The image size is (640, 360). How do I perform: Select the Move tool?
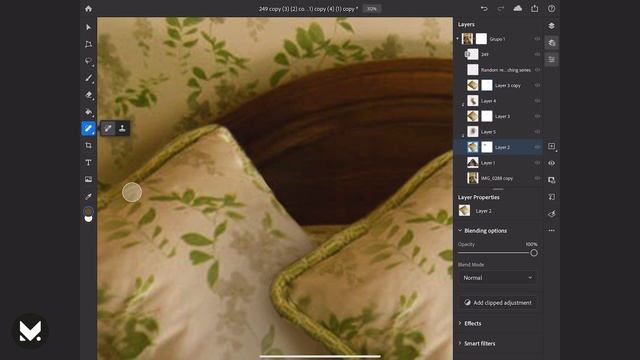pos(89,27)
